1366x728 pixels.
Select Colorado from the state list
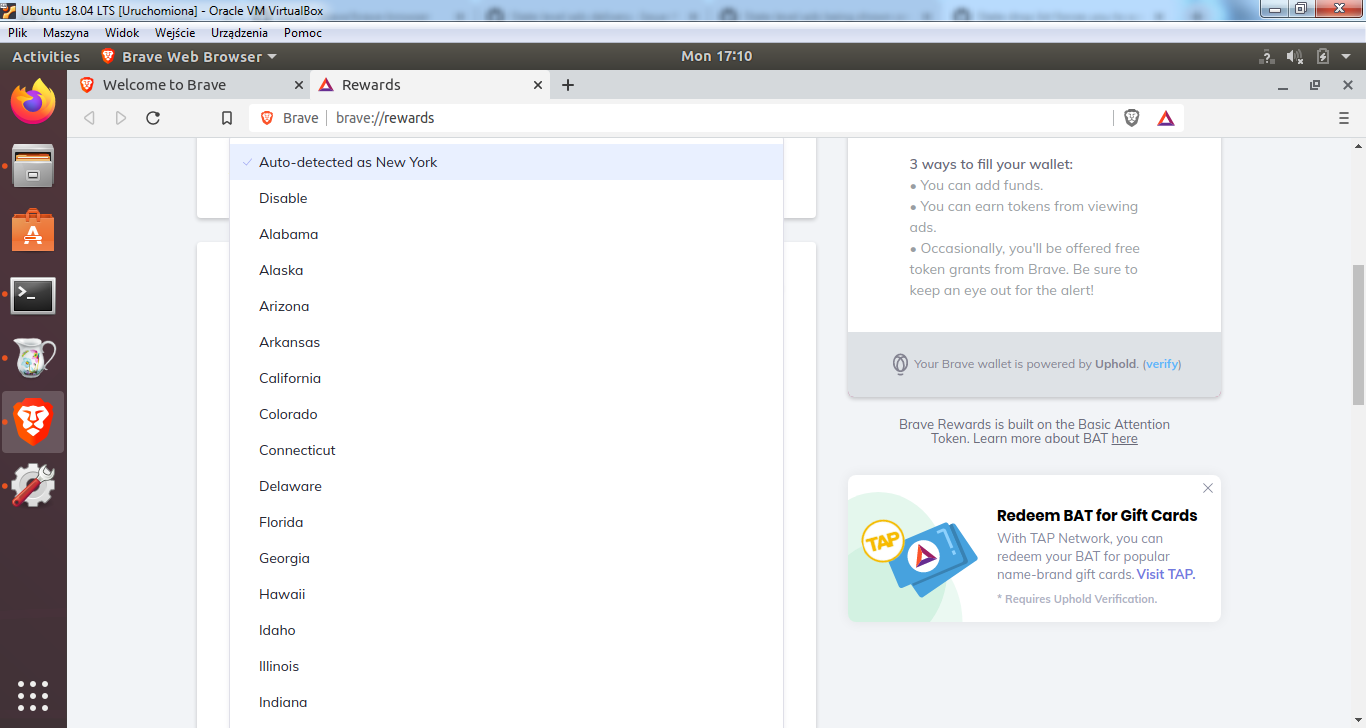tap(506, 414)
